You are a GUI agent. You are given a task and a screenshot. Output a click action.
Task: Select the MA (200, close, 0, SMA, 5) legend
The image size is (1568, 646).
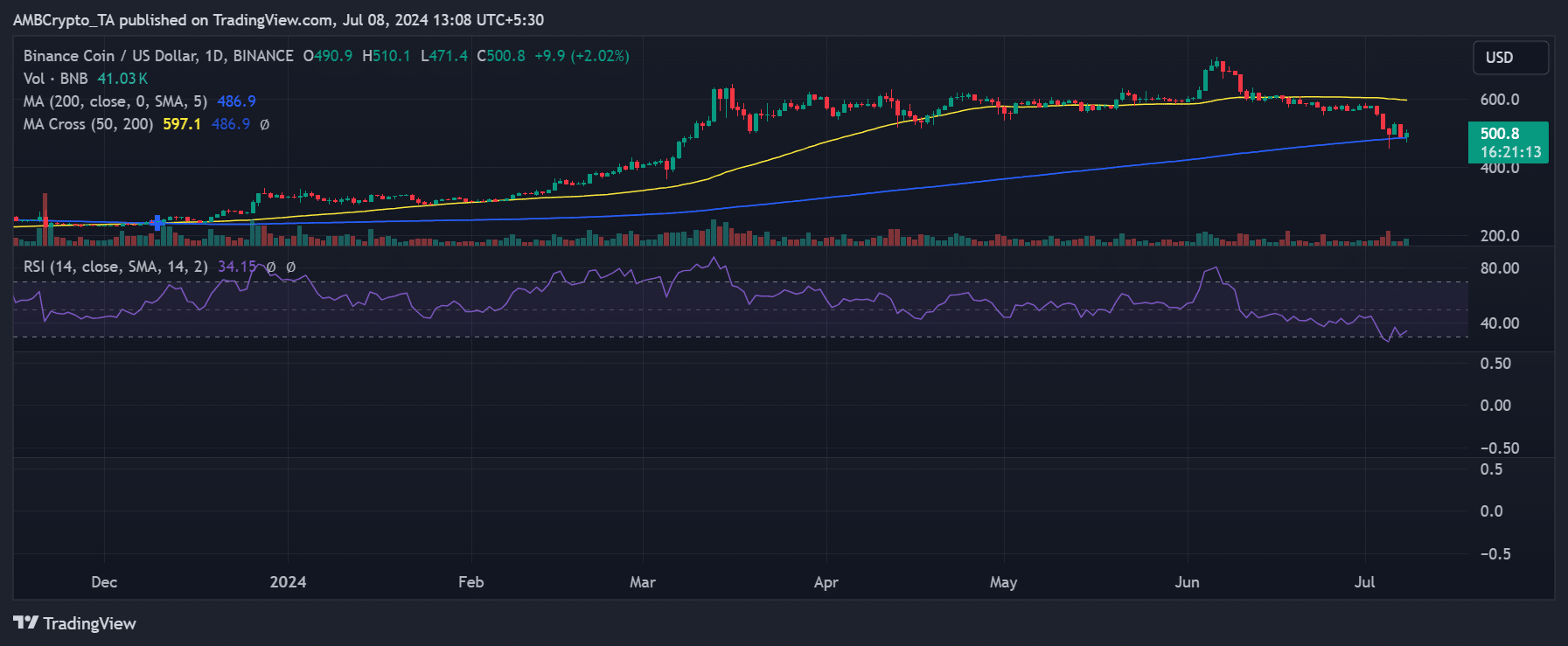click(115, 101)
